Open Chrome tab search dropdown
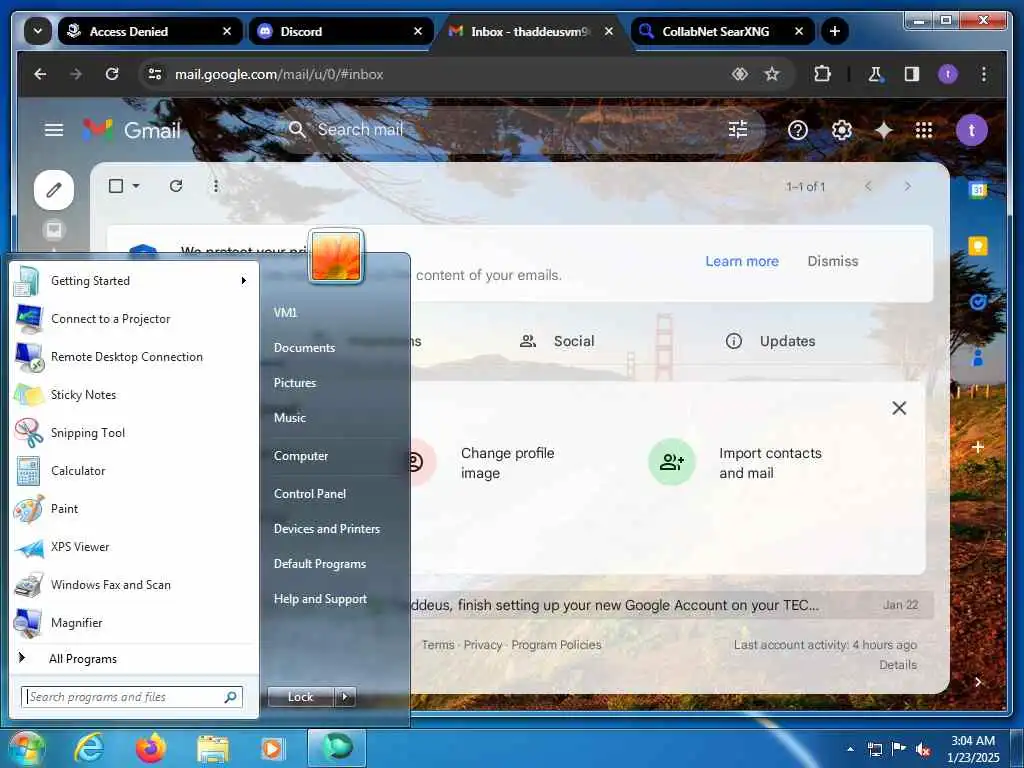1024x768 pixels. 37,31
